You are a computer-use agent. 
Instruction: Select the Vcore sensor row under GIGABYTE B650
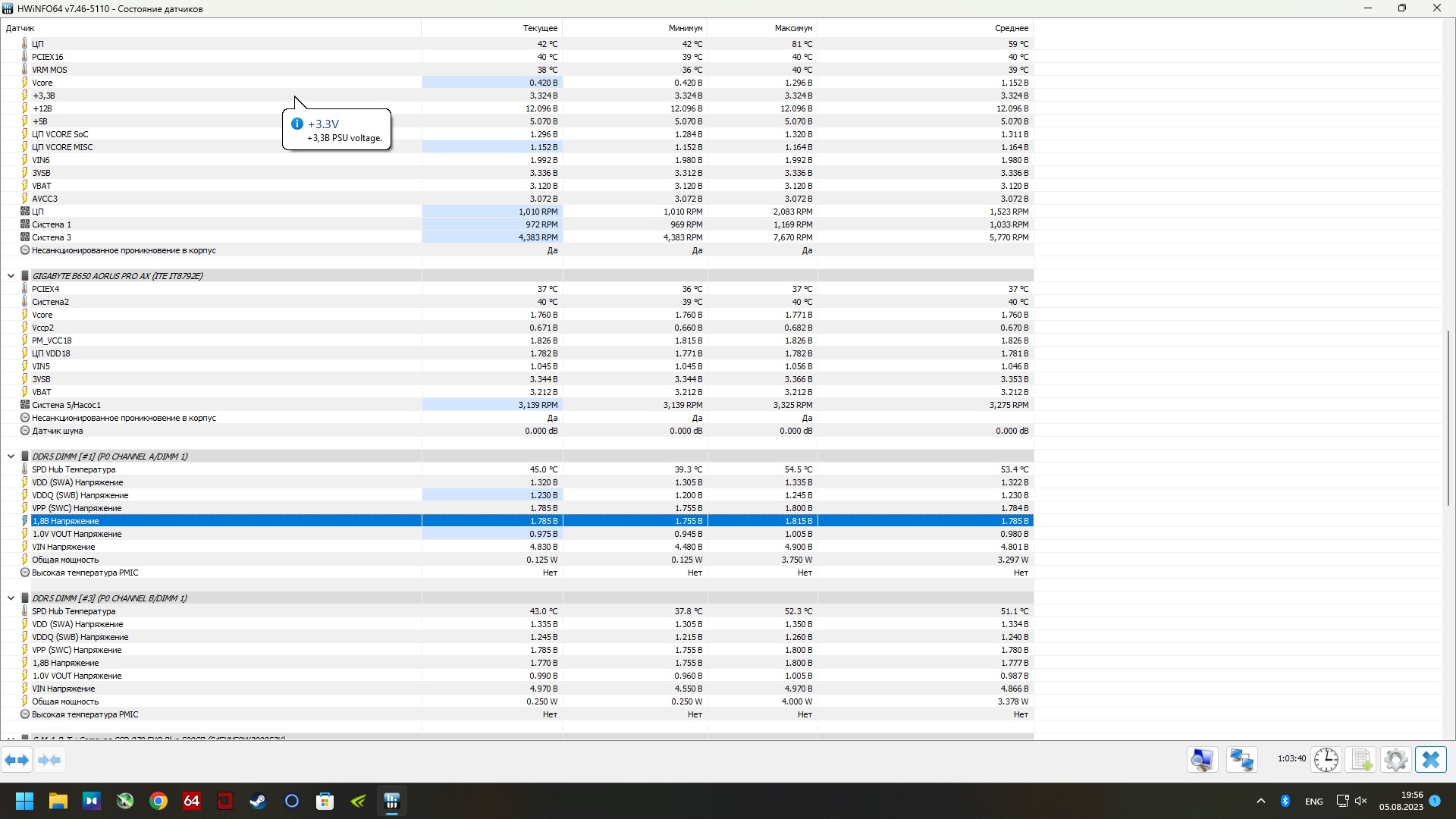42,315
